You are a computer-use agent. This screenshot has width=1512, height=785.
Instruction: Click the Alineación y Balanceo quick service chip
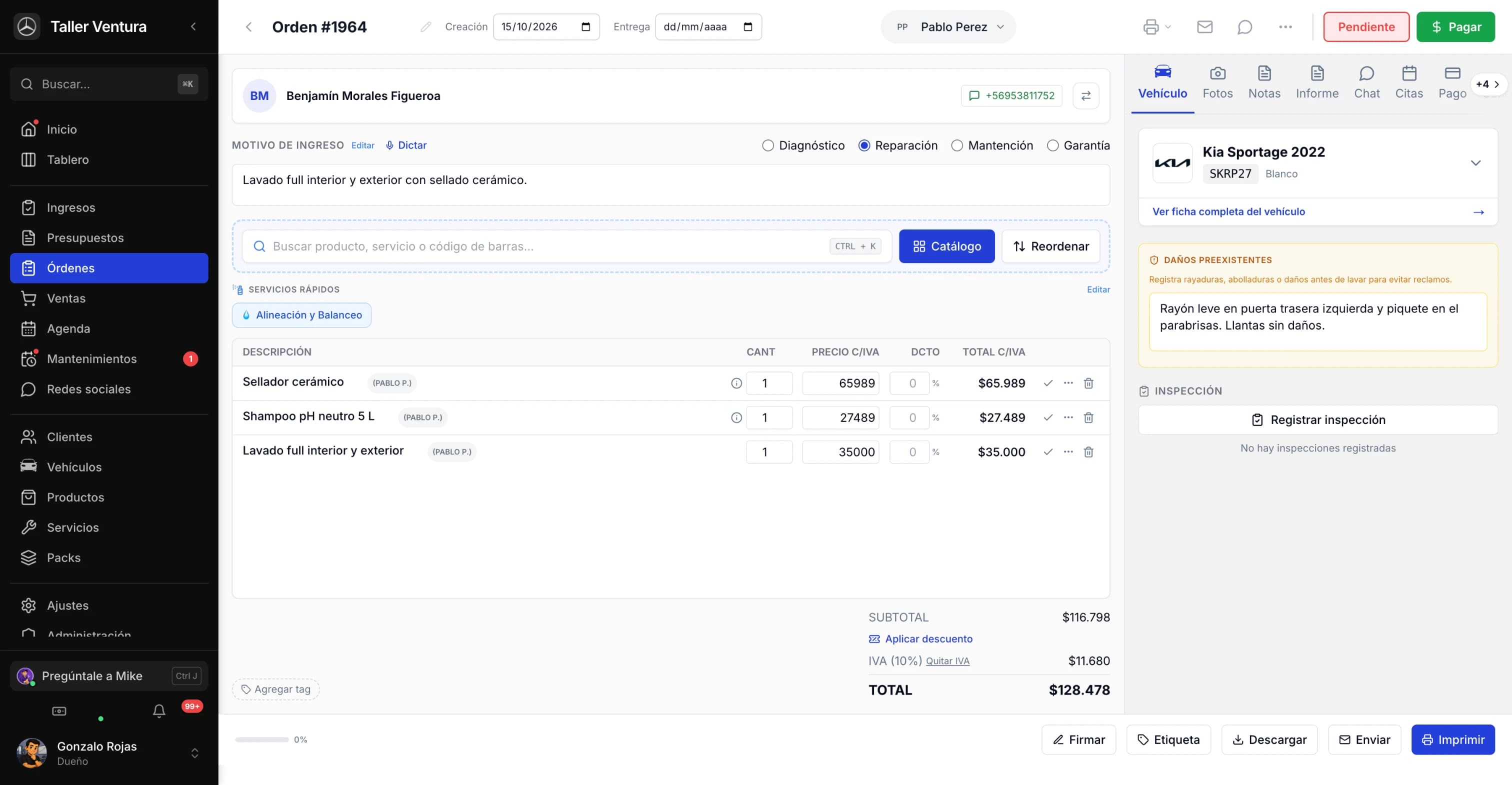pyautogui.click(x=301, y=315)
